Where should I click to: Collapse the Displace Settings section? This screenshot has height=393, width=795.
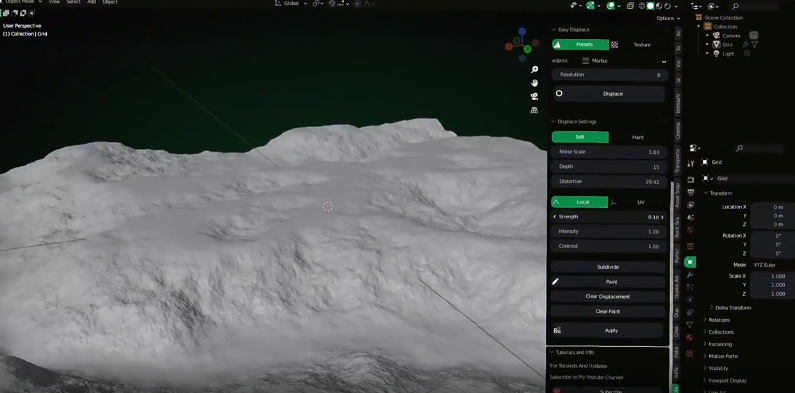(x=573, y=122)
